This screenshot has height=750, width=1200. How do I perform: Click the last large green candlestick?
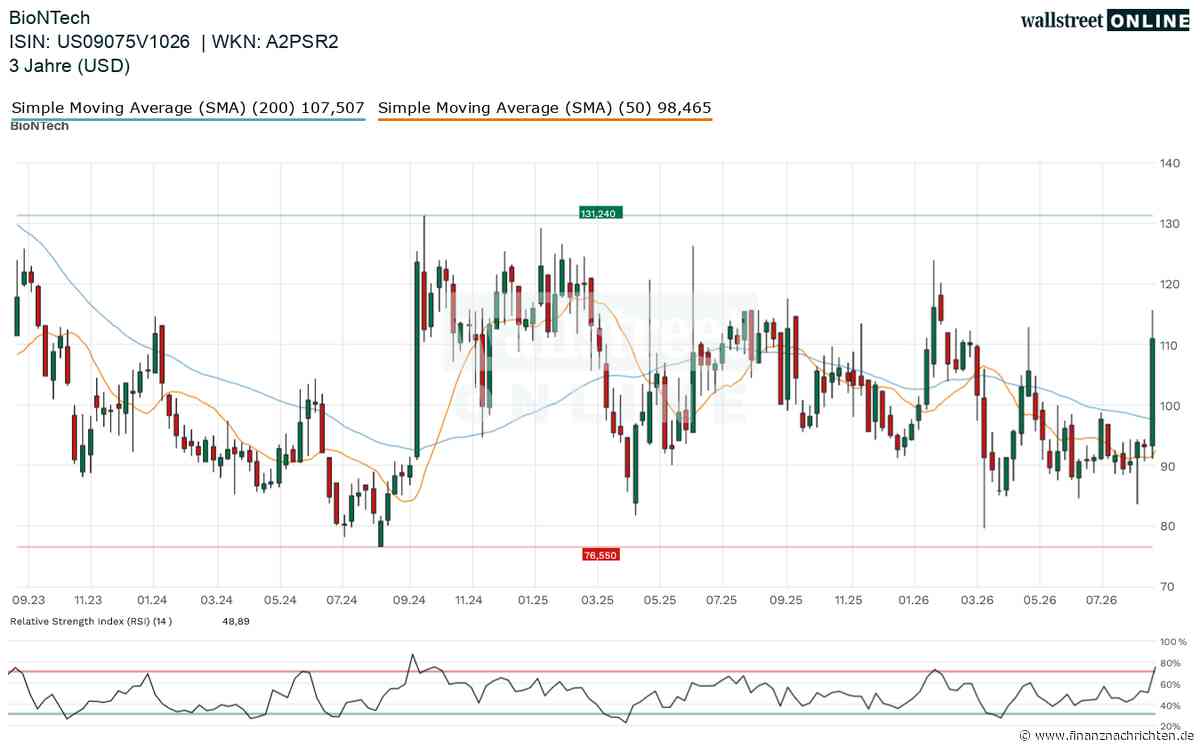click(x=1153, y=392)
